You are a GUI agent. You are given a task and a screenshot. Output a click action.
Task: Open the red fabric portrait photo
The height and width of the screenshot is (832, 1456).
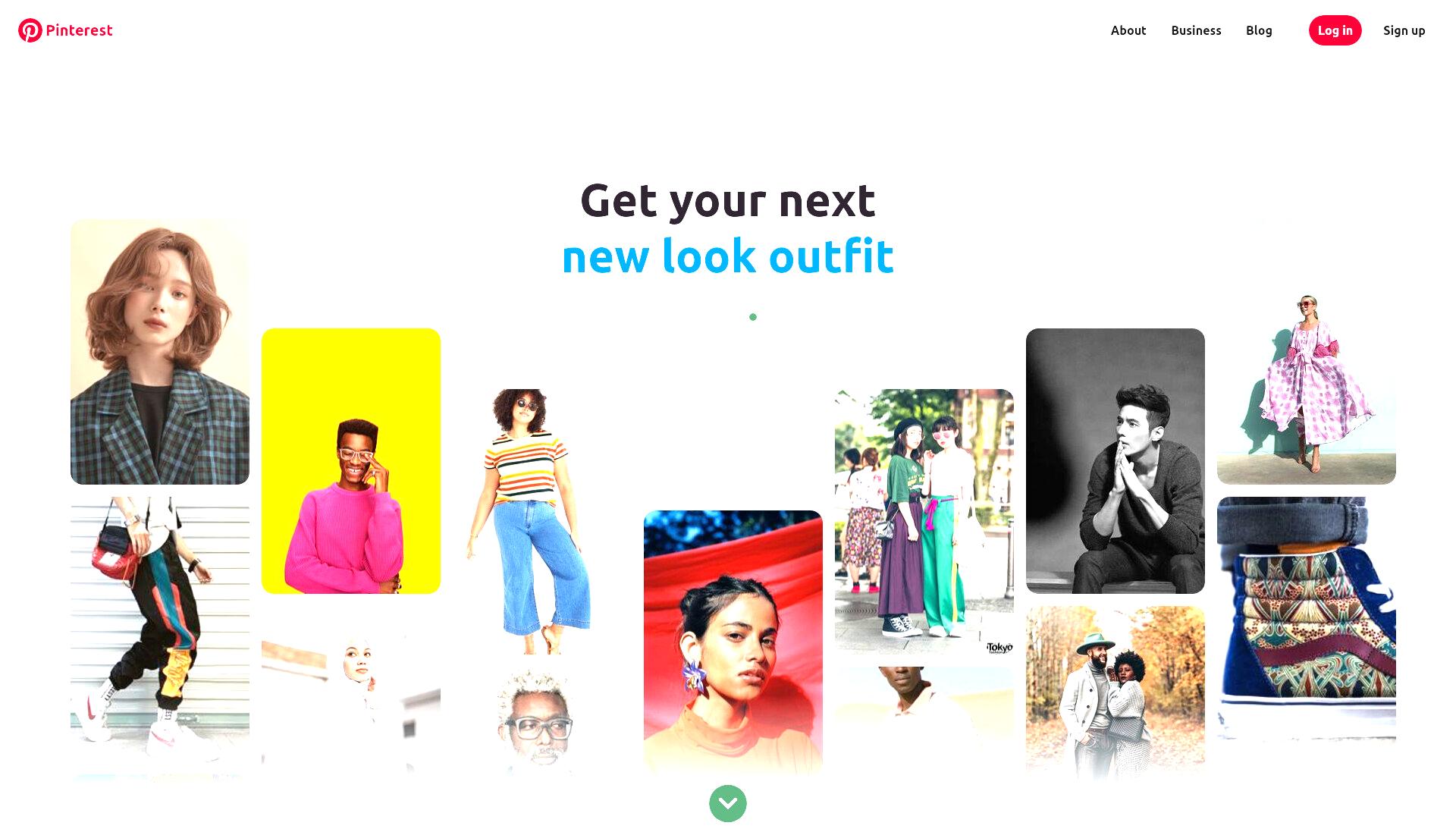point(733,643)
